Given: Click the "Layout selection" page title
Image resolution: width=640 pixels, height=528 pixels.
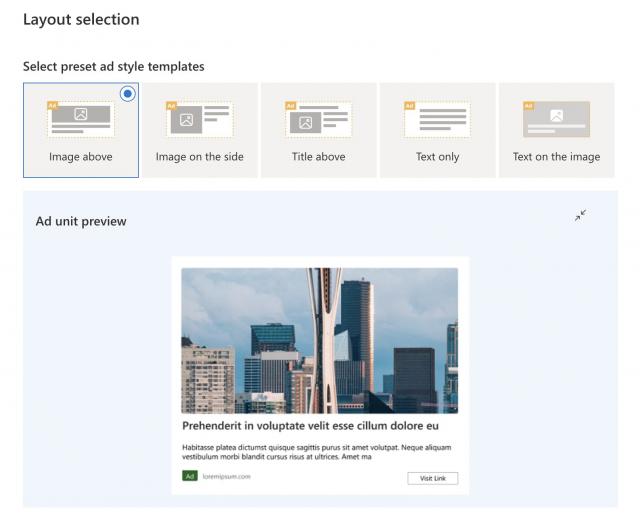Looking at the screenshot, I should 81,19.
